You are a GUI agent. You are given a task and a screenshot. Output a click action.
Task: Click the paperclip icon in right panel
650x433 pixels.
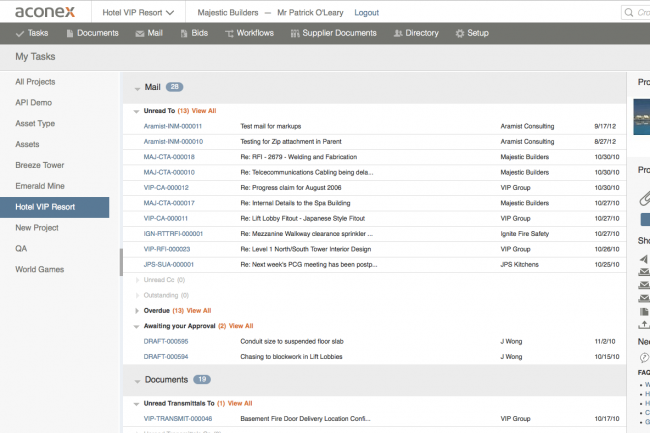(x=644, y=198)
